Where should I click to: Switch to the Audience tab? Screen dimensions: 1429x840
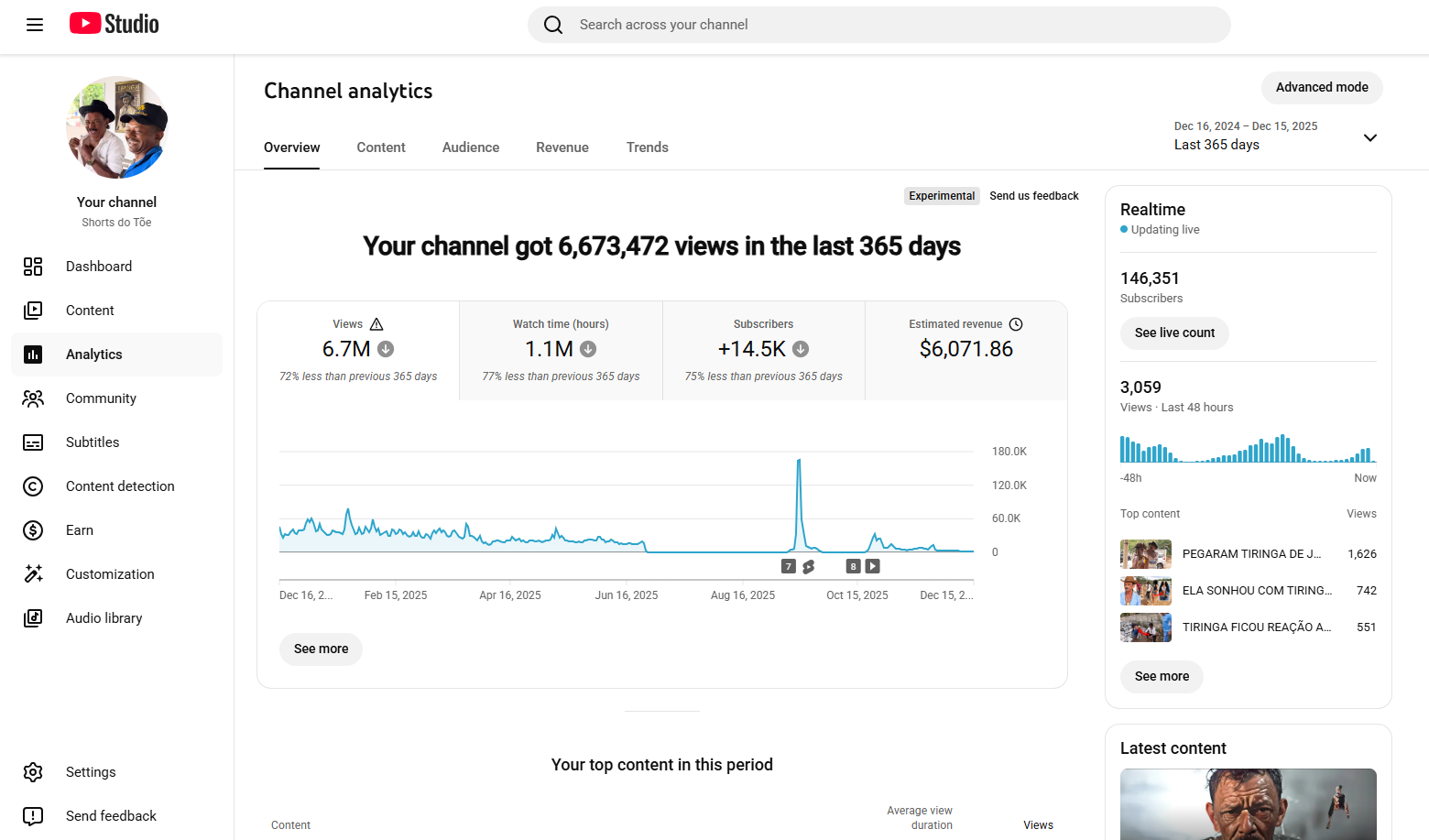[471, 147]
